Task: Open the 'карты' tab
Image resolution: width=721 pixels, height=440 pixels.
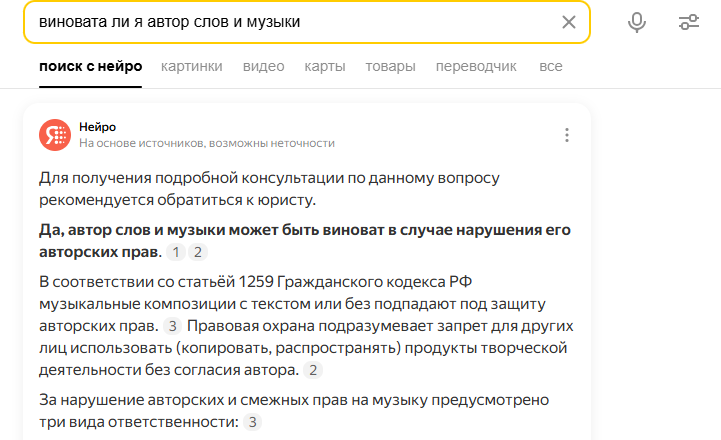Action: 325,67
